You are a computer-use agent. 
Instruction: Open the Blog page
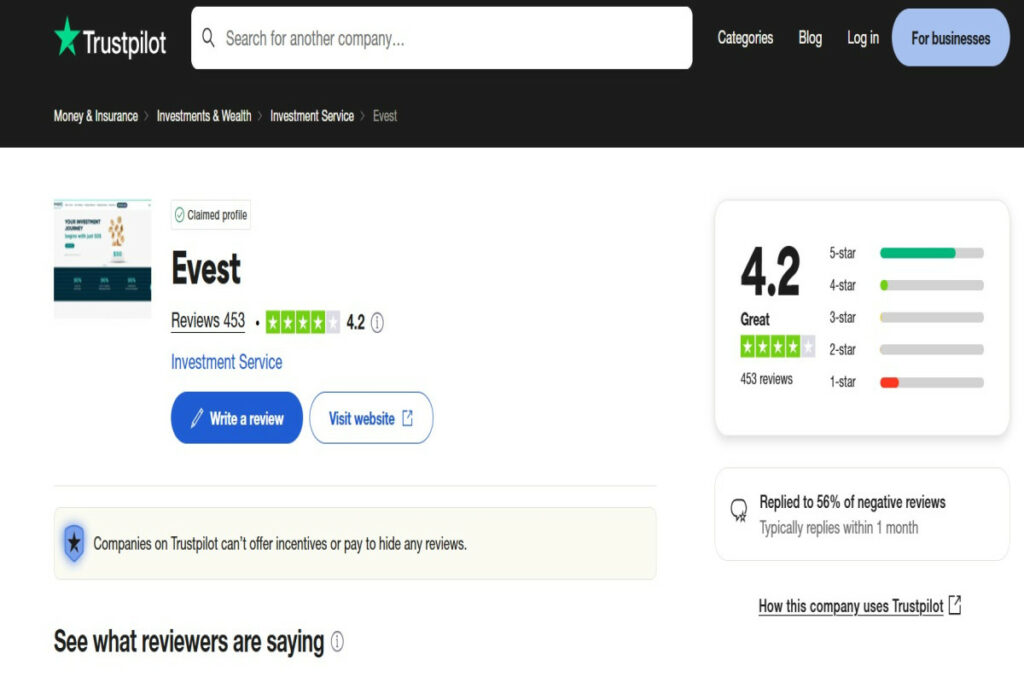pos(810,38)
